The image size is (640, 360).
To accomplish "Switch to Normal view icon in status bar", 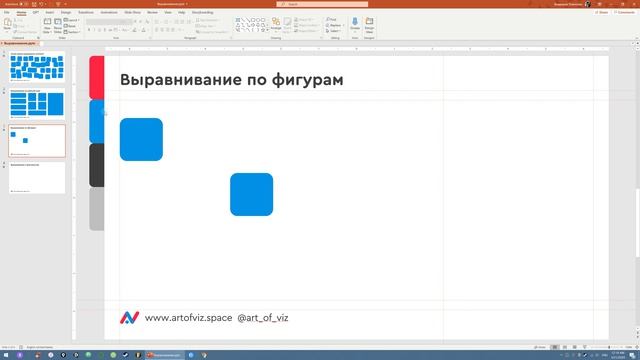I will (555, 347).
